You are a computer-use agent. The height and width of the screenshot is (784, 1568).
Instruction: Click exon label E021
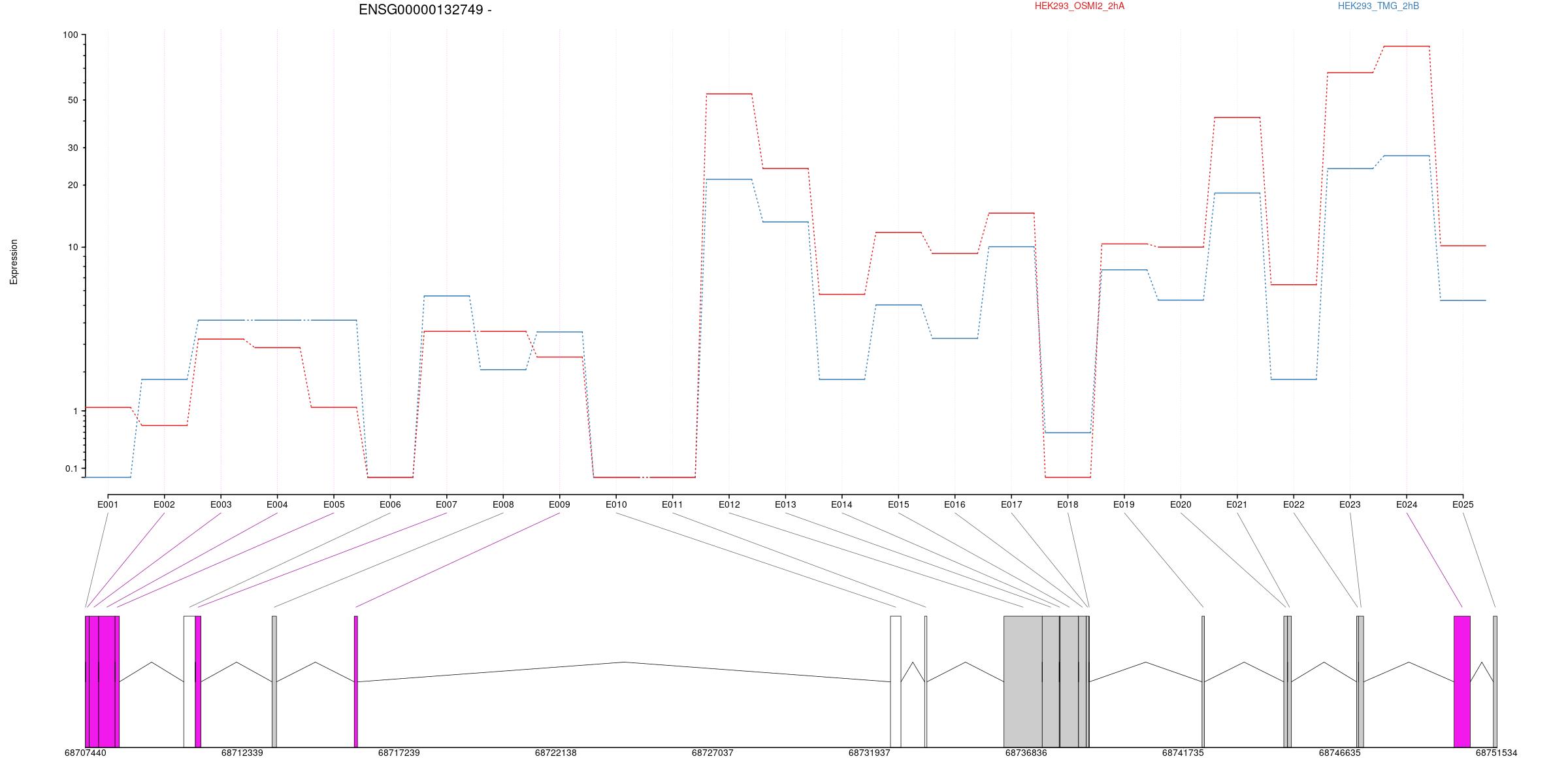coord(1237,504)
